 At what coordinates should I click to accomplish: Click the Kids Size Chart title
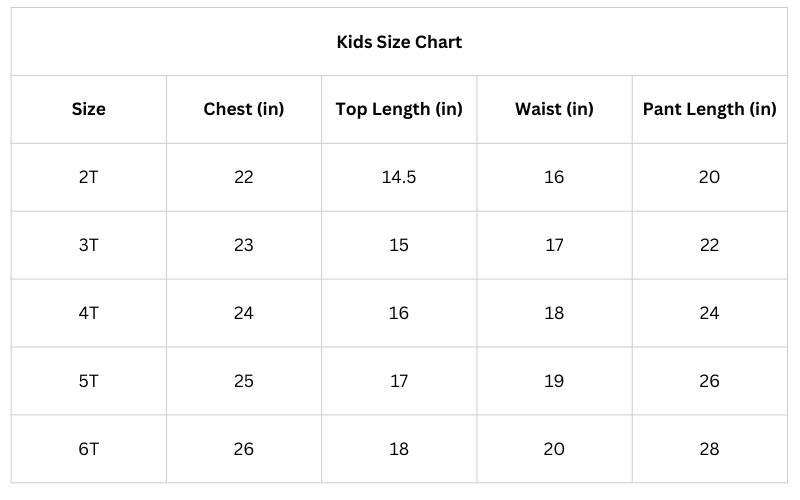[399, 42]
